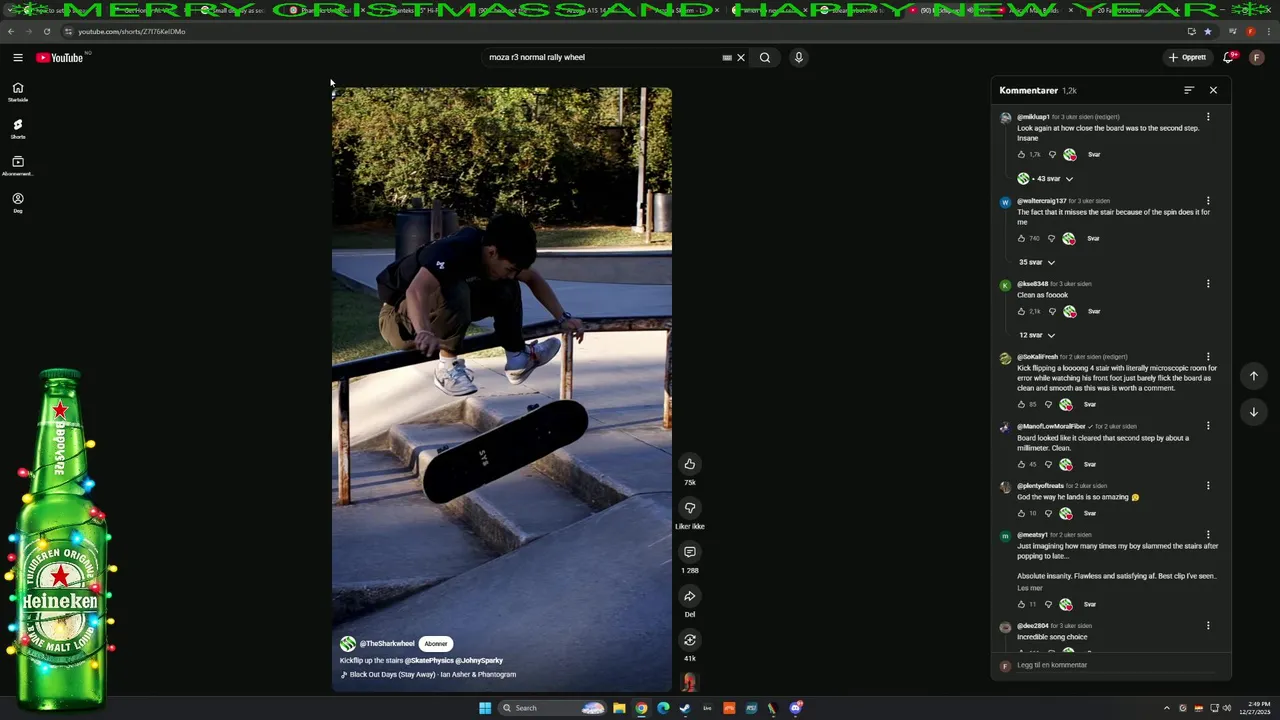Like @waltercraig137's comment

click(1021, 239)
